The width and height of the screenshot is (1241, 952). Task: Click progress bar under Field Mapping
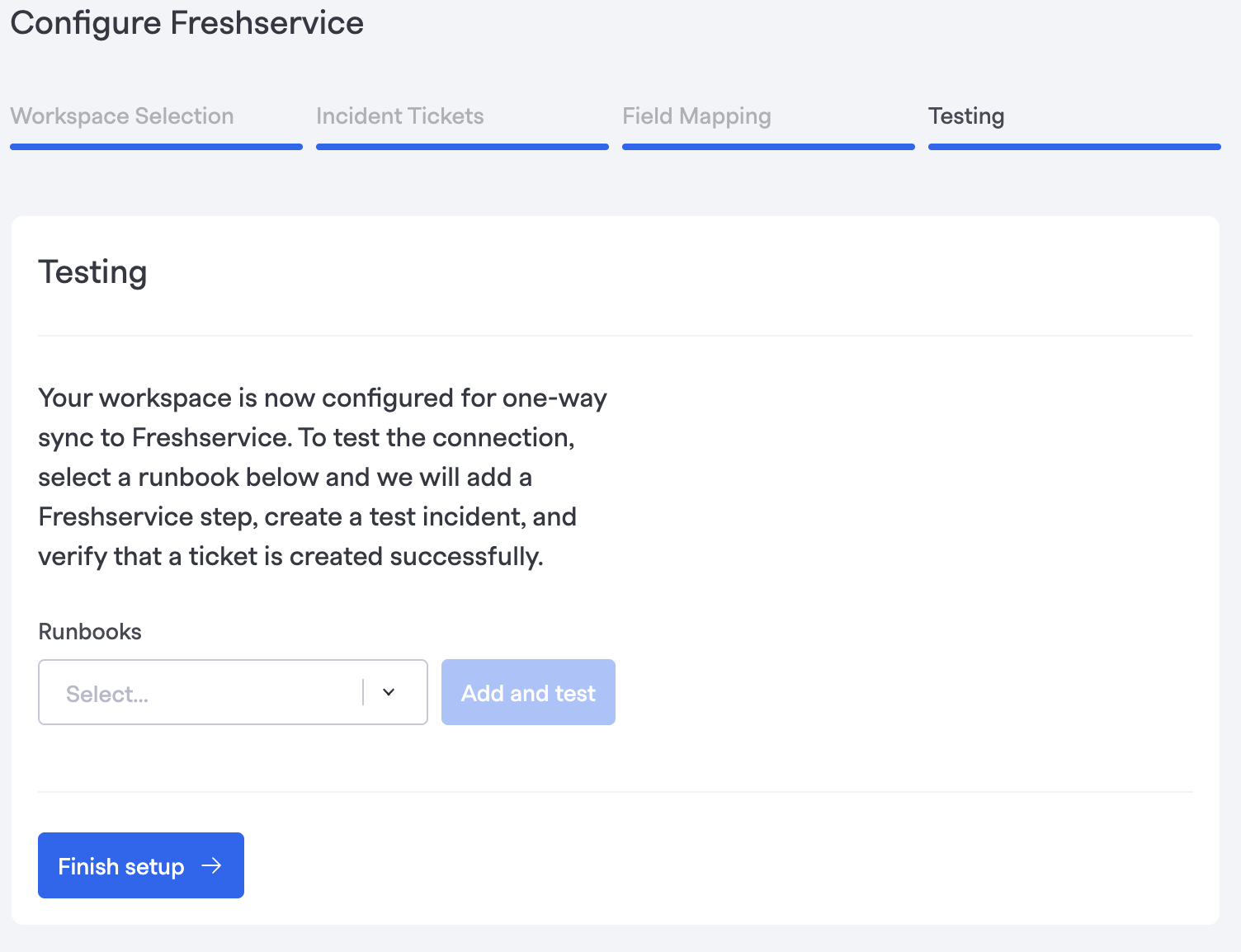768,147
